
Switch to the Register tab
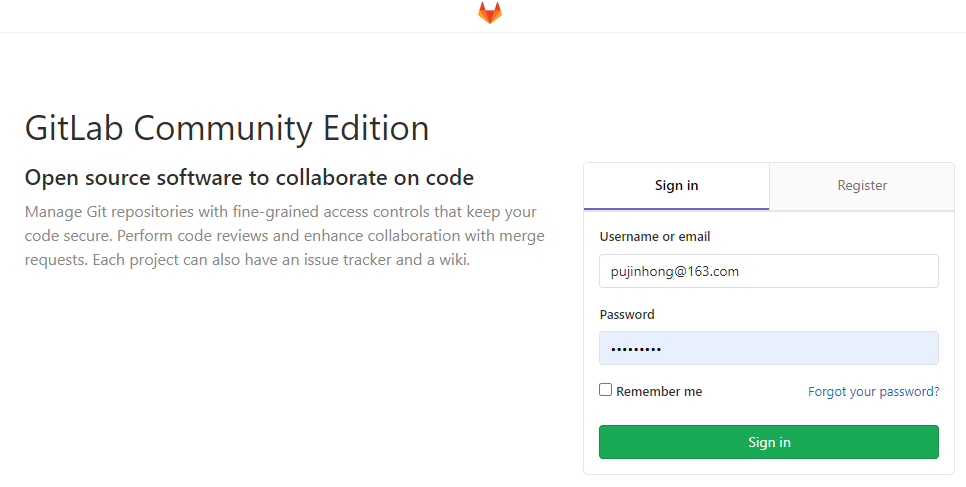[862, 186]
